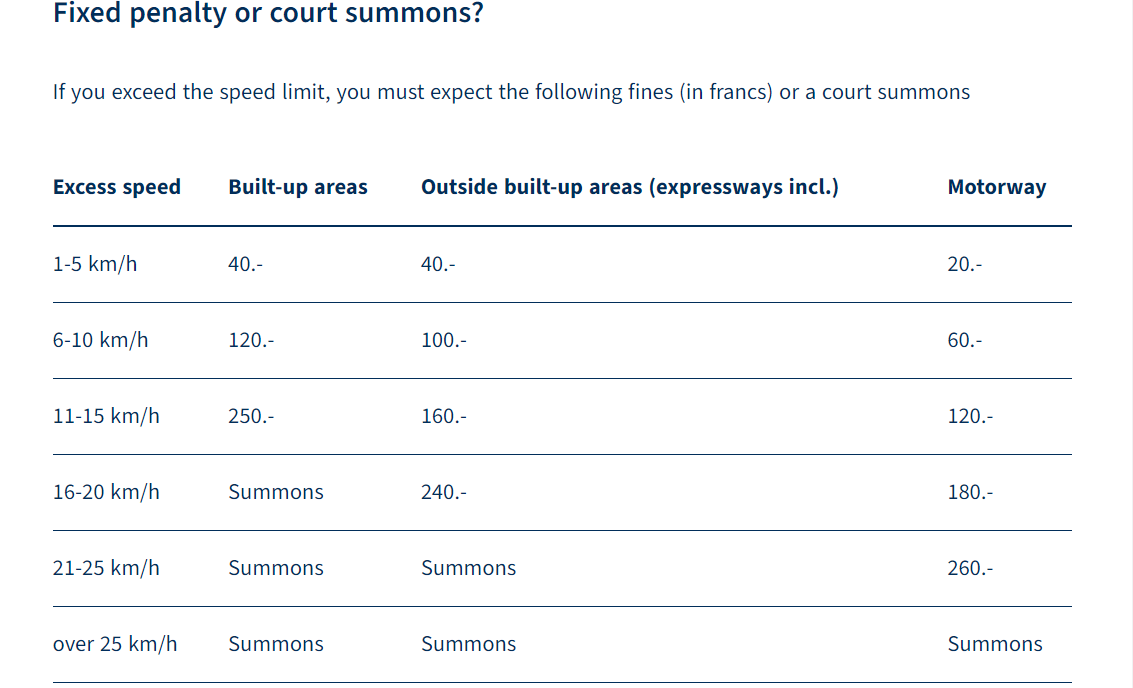Select the "Built-up areas" column header

pos(298,187)
